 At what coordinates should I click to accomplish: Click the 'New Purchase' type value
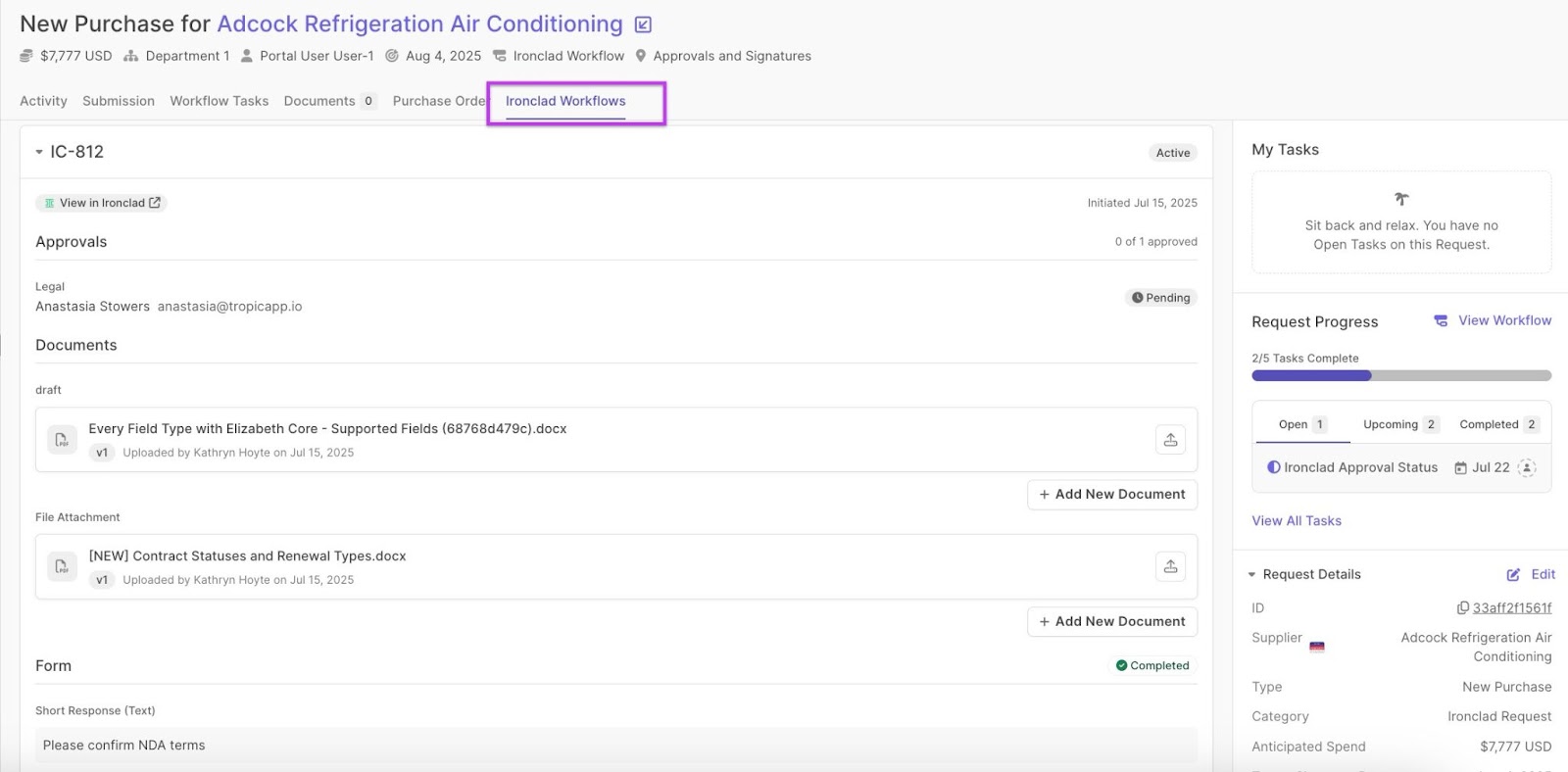1506,688
